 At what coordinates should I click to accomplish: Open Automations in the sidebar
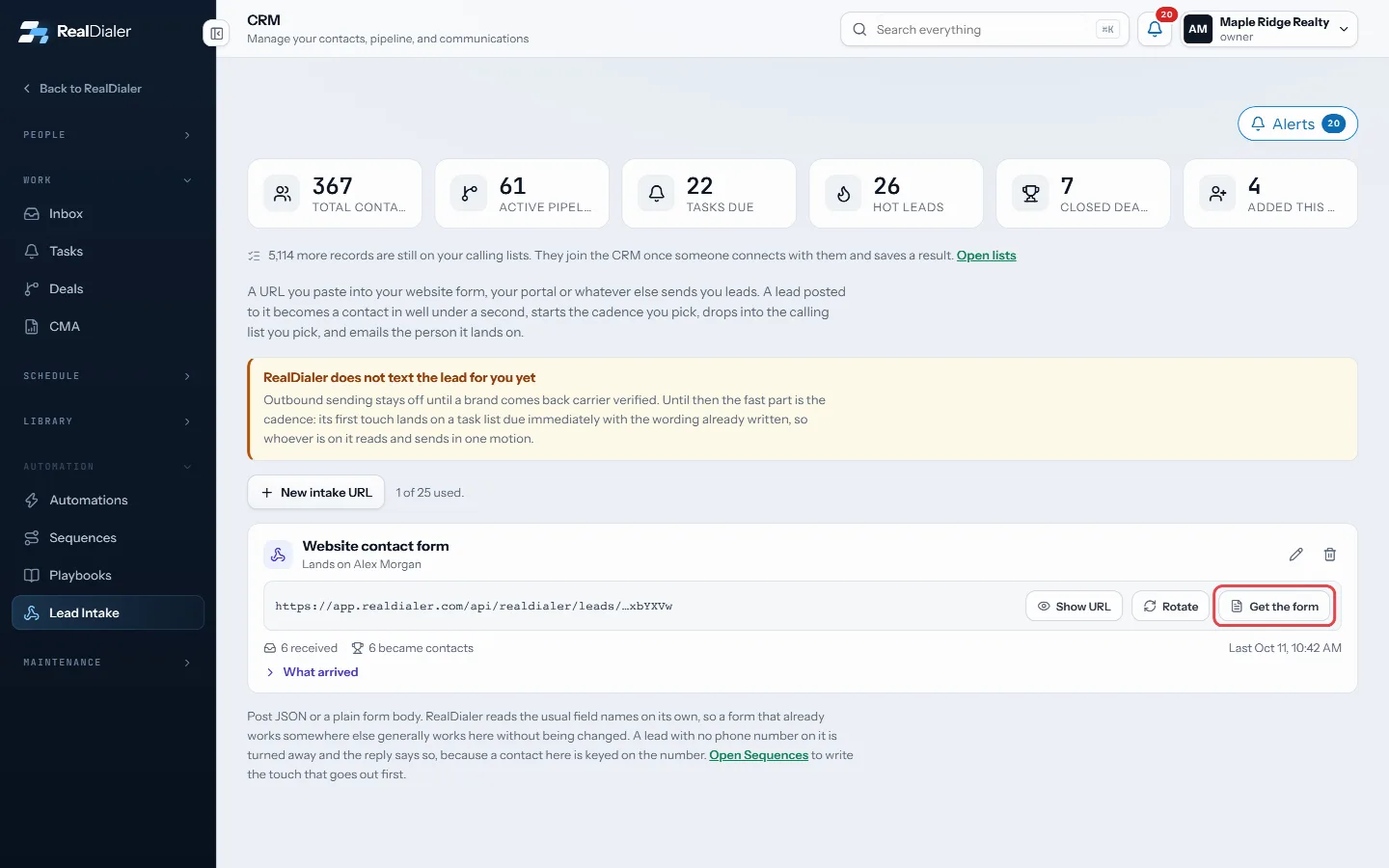108,501
